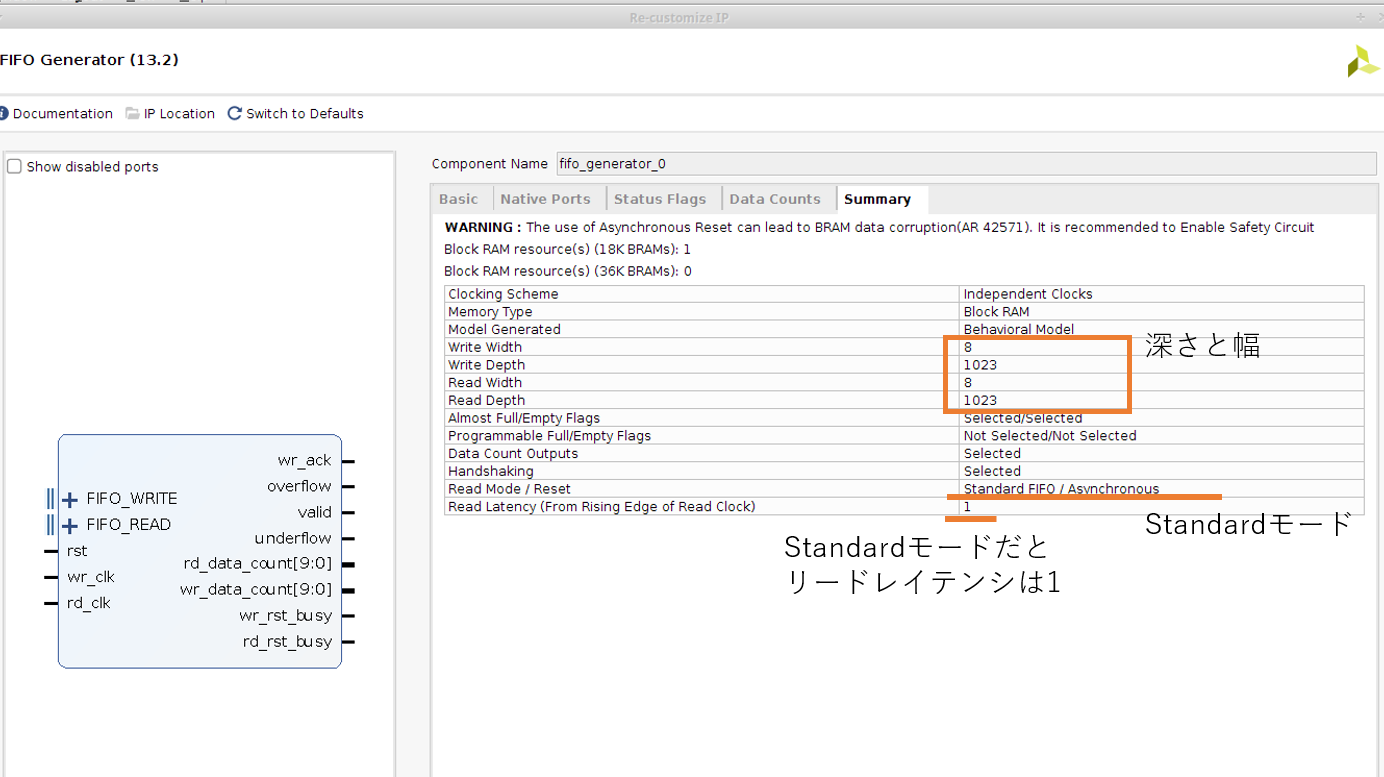The height and width of the screenshot is (777, 1384).
Task: Click the IP Location folder icon
Action: coord(132,114)
